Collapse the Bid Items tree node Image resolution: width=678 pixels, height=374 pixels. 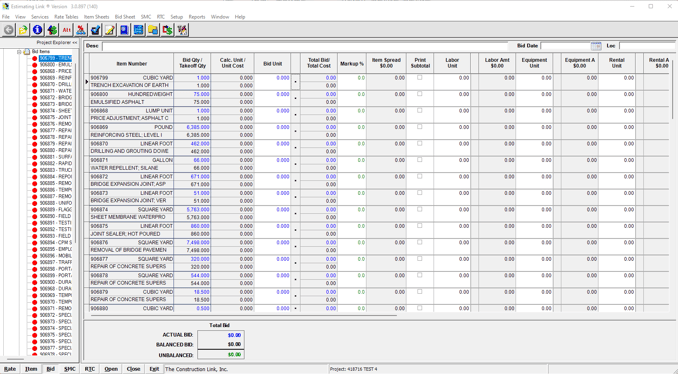pos(19,52)
